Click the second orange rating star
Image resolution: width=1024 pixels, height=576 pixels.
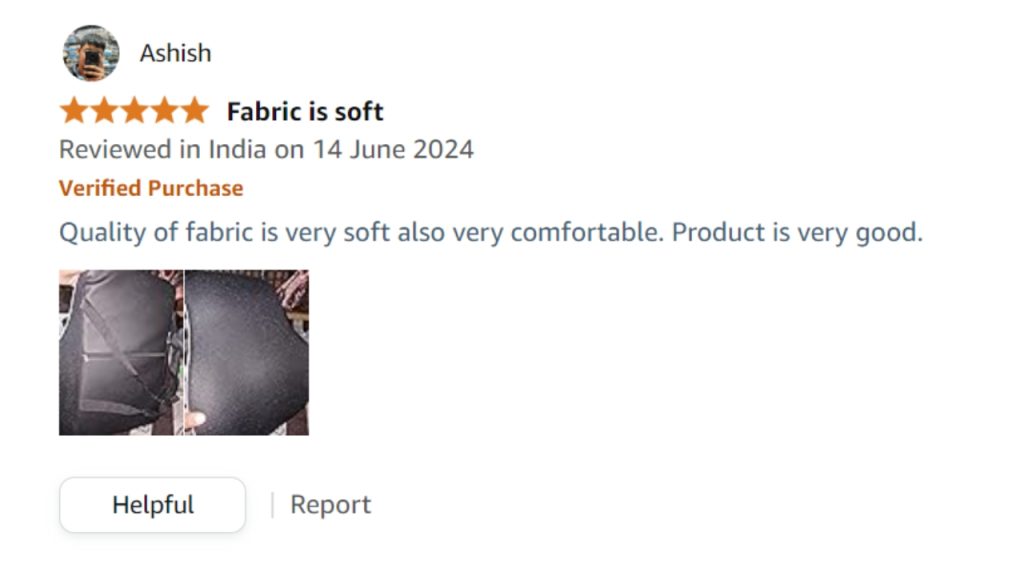(x=104, y=110)
